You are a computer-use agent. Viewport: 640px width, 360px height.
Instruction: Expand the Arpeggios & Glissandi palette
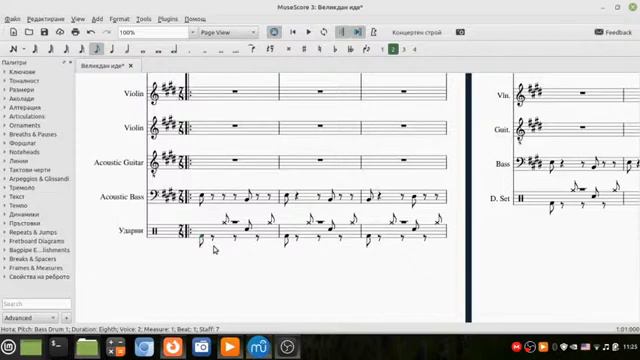click(39, 179)
